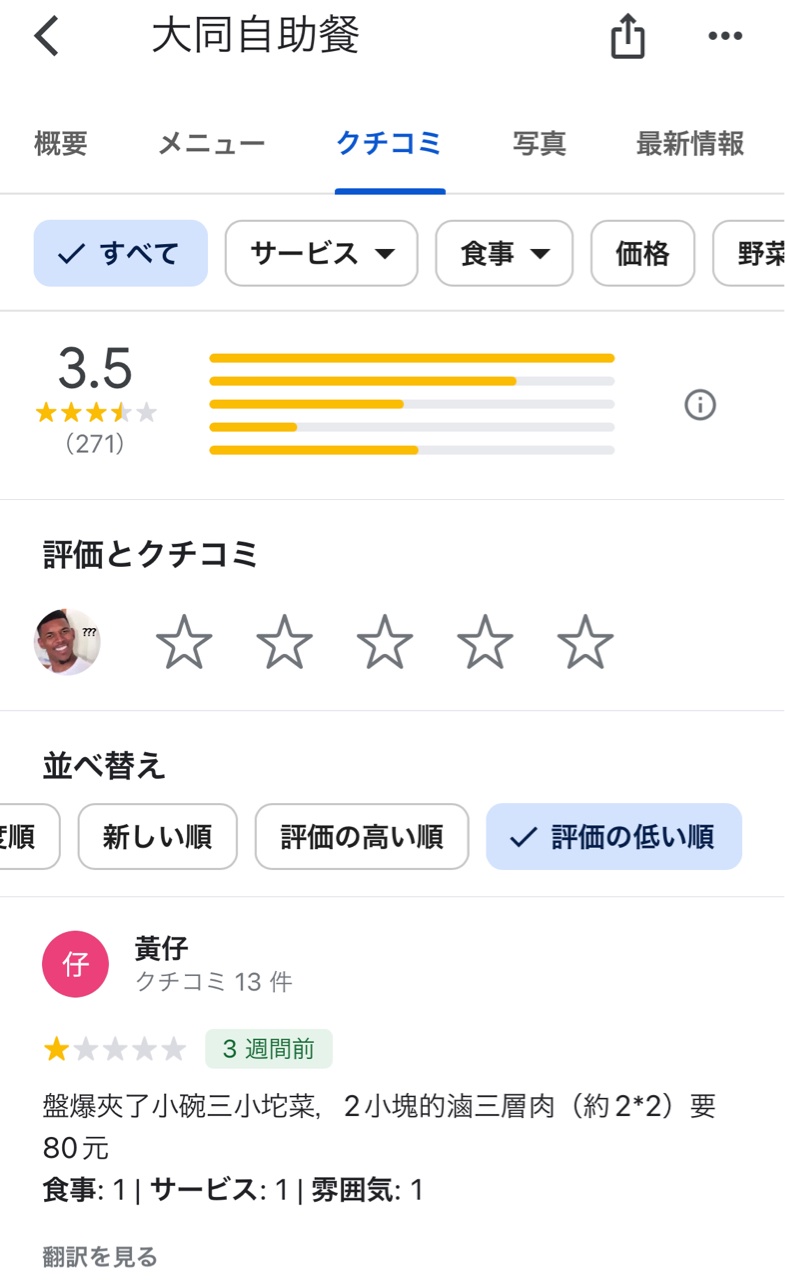785x1280 pixels.
Task: Tap the 価格 filter chip
Action: coord(642,254)
